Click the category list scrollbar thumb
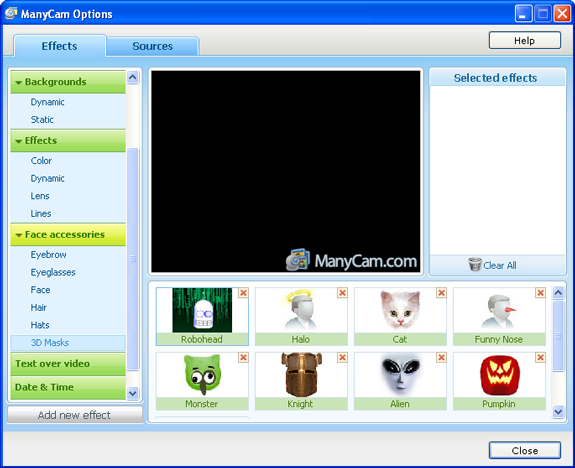This screenshot has width=575, height=468. [x=133, y=259]
